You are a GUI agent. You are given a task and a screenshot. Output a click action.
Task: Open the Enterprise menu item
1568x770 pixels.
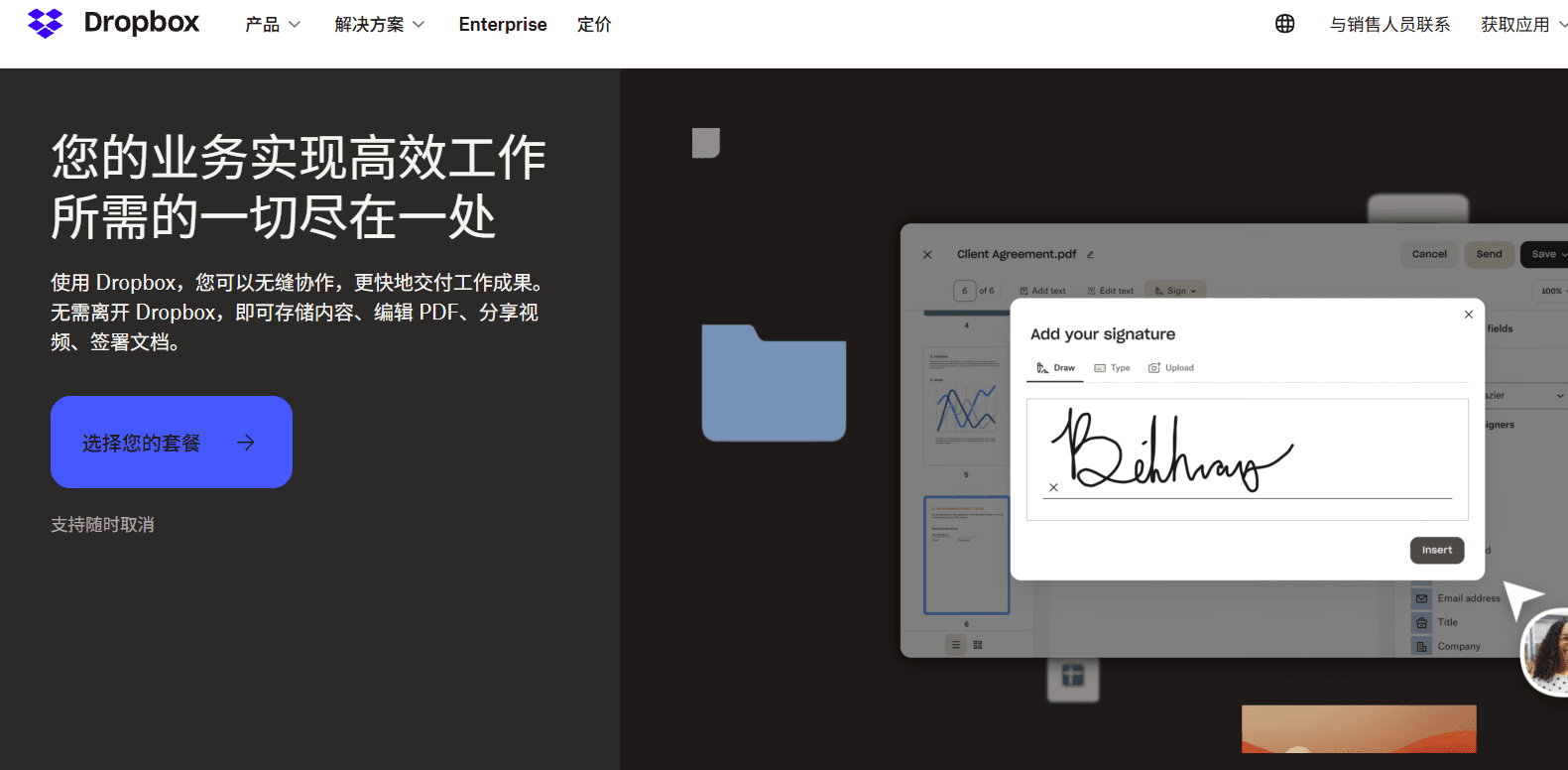point(503,24)
